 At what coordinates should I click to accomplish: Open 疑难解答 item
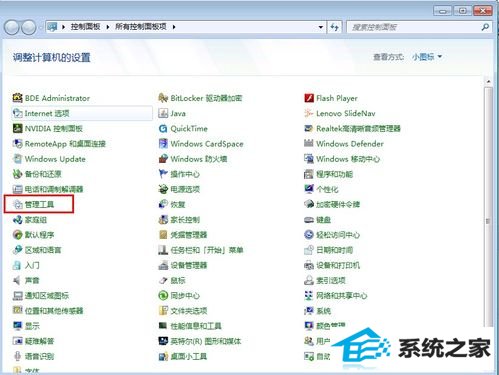(x=33, y=341)
